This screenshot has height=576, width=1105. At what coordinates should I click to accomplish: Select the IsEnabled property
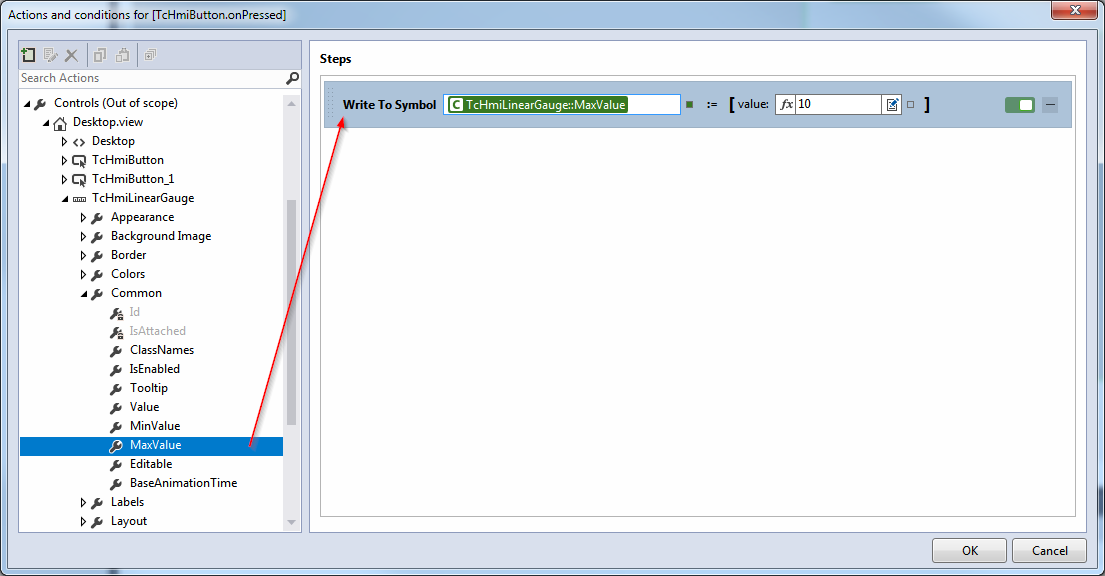pyautogui.click(x=154, y=369)
